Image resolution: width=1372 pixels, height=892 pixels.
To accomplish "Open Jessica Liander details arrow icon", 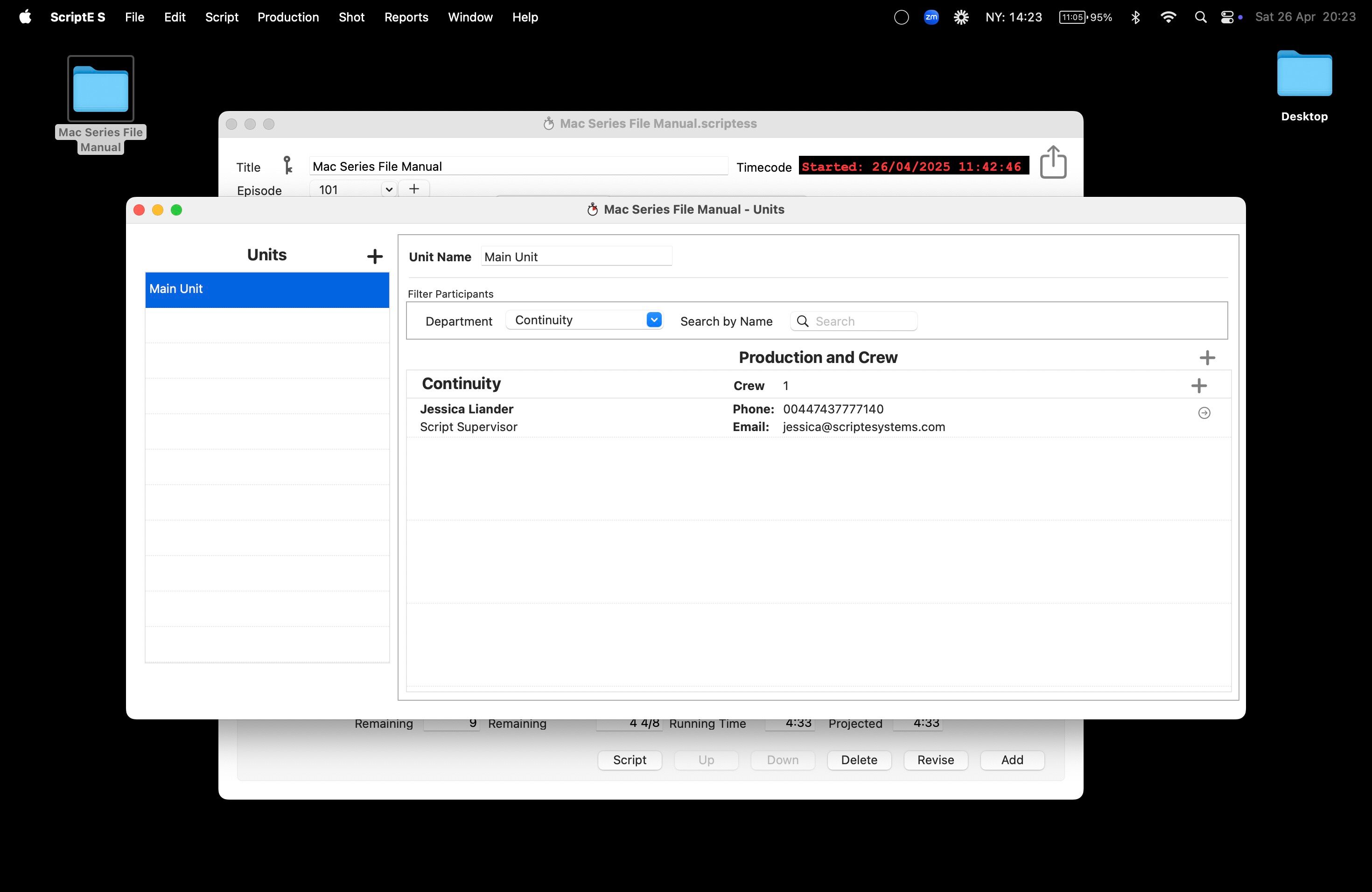I will point(1204,412).
